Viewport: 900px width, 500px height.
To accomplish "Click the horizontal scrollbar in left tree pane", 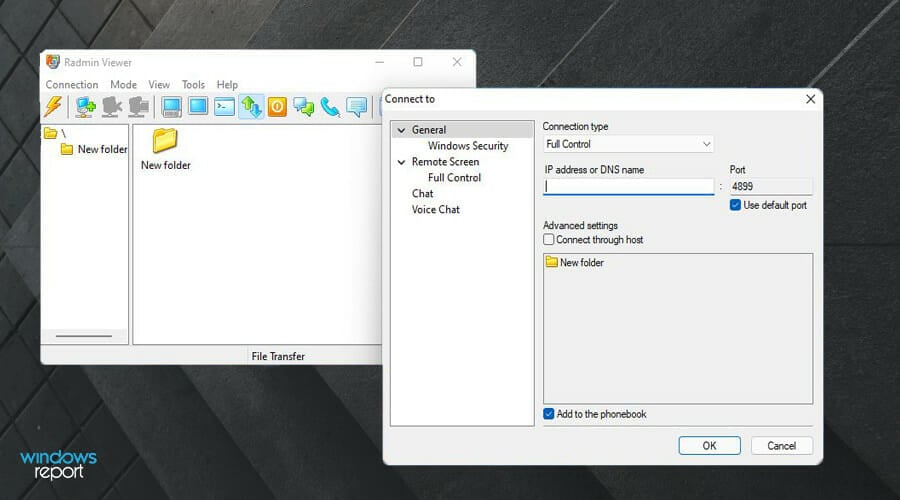I will click(x=84, y=336).
